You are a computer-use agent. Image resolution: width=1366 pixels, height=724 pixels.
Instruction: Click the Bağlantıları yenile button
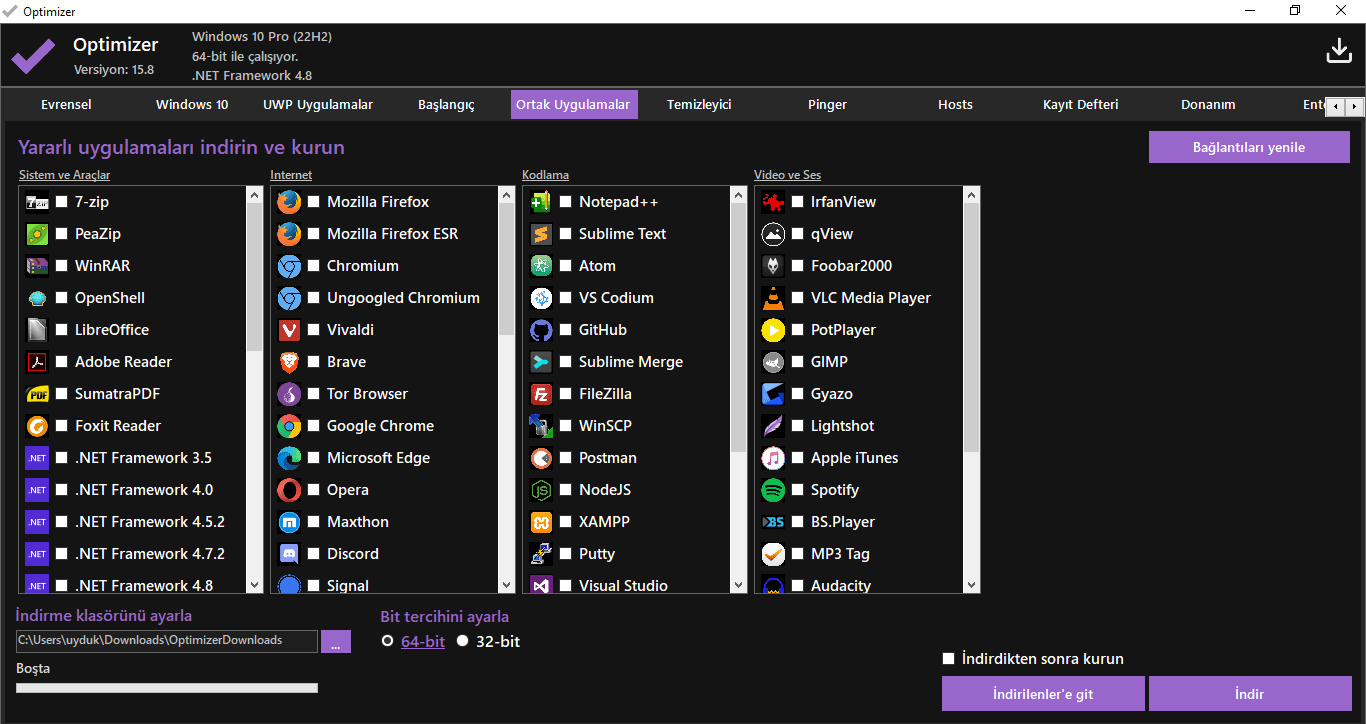click(x=1249, y=147)
